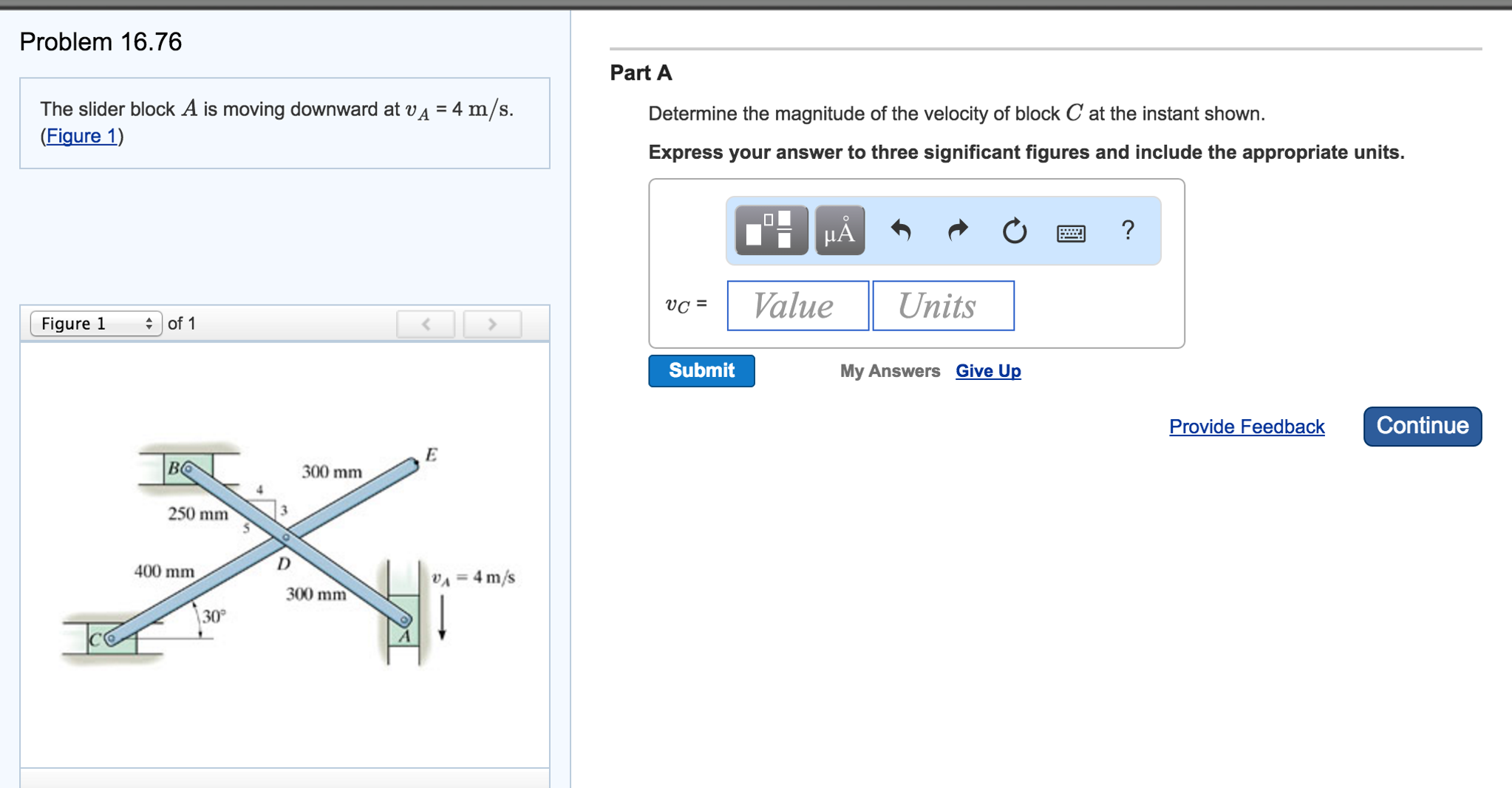
Task: Open the units (μÅ) palette icon
Action: coord(839,231)
